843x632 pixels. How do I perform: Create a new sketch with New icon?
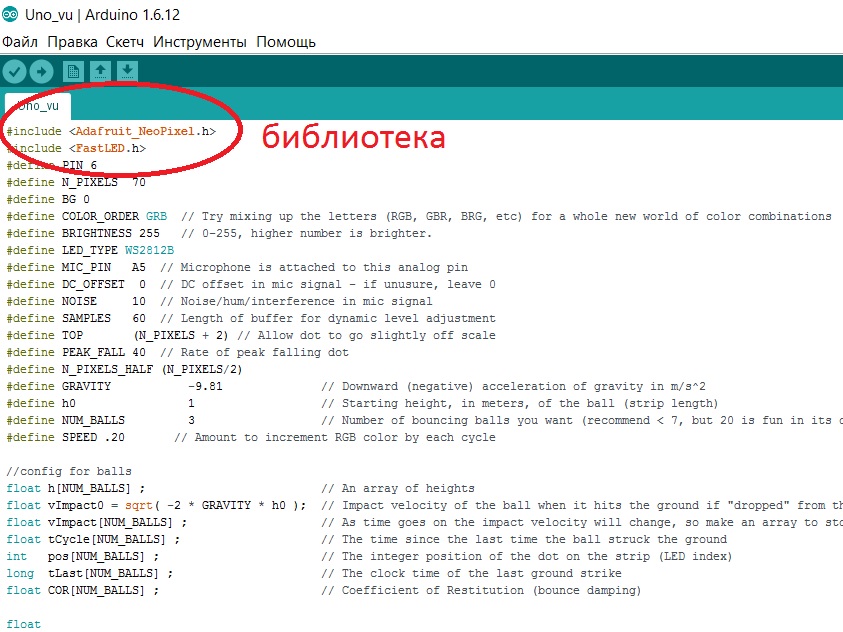pos(73,71)
